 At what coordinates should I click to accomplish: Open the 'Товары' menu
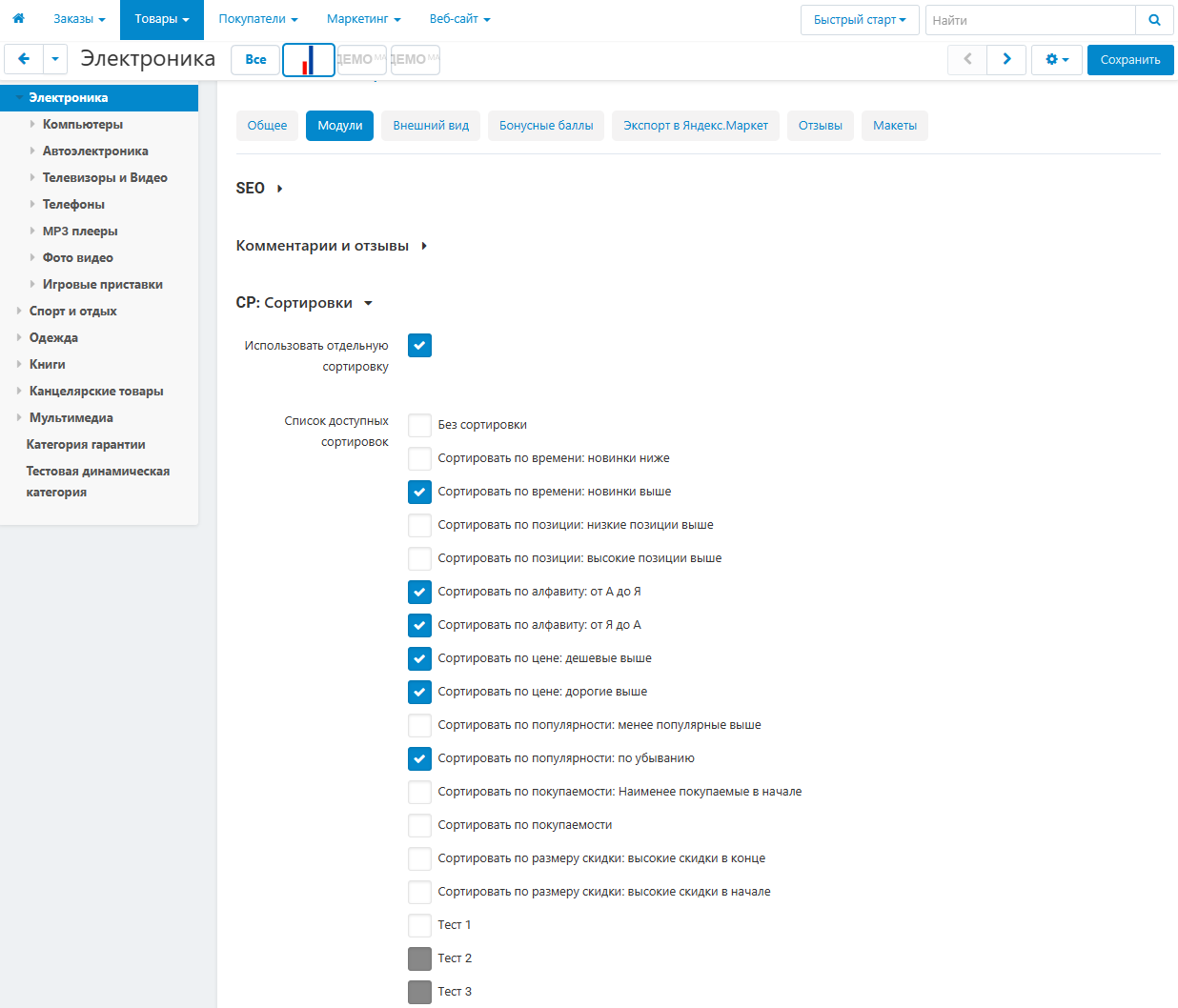[162, 19]
